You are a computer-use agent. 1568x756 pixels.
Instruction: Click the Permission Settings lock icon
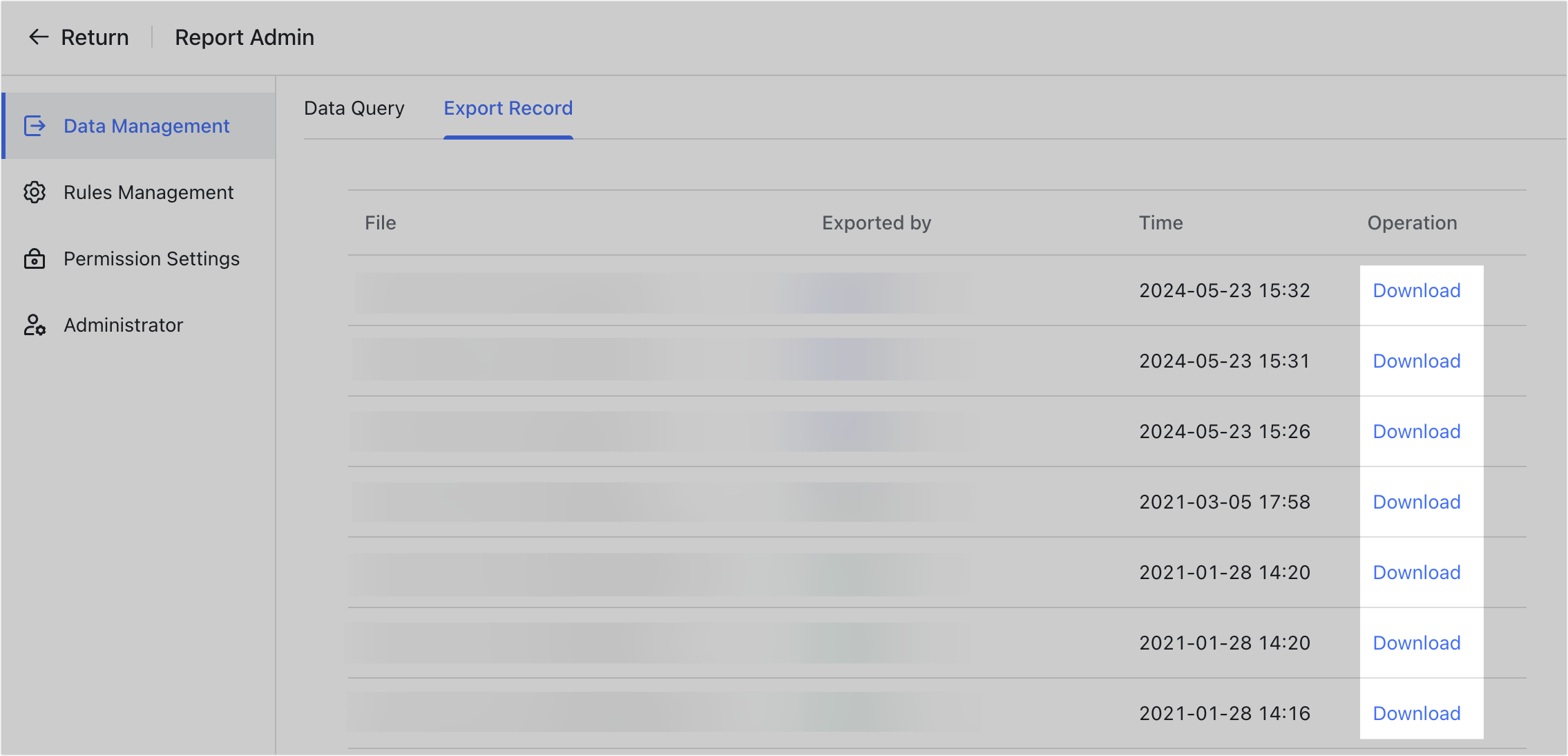pyautogui.click(x=35, y=258)
